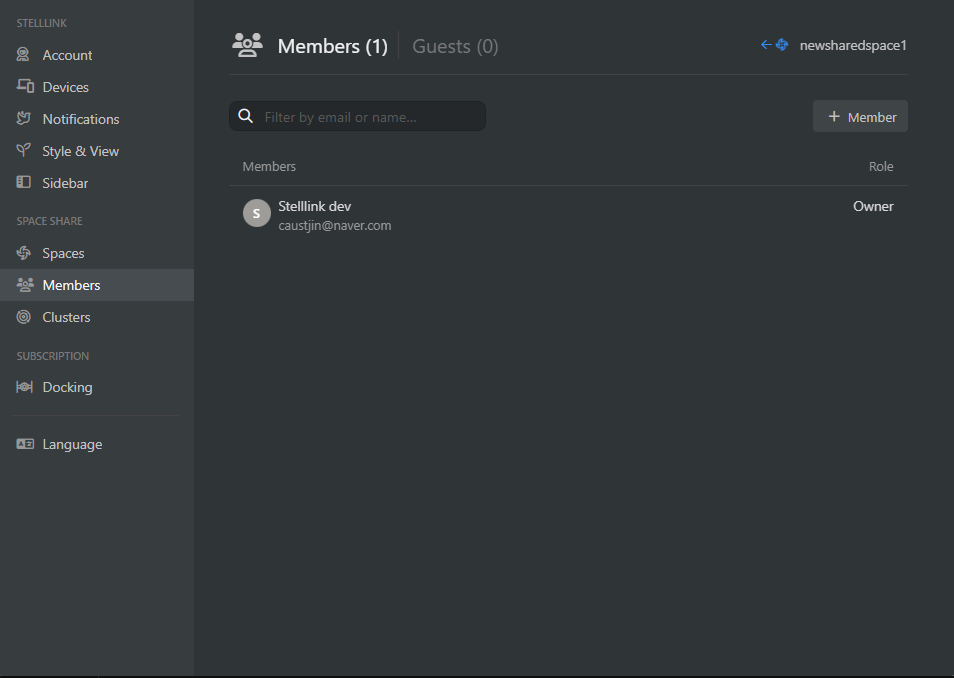Switch to the Guests (0) tab
The image size is (954, 678).
click(x=455, y=46)
